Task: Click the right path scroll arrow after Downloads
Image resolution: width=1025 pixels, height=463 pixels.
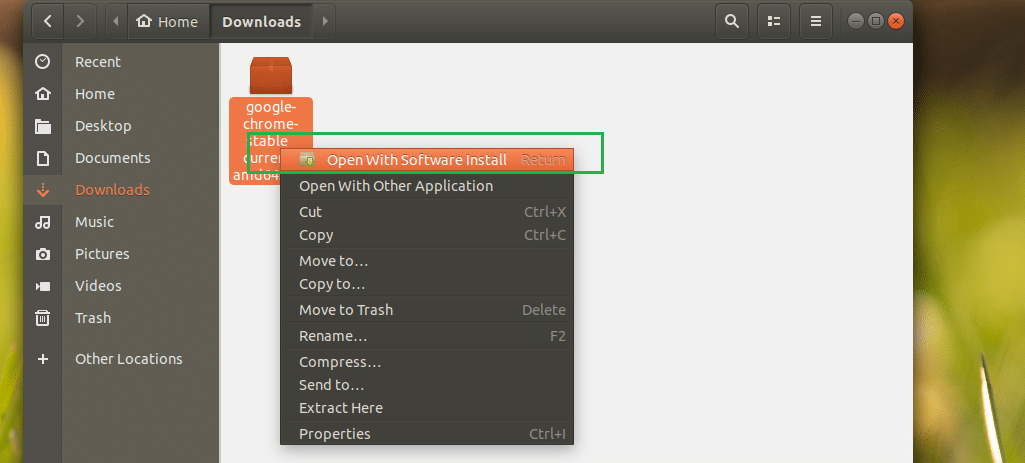Action: tap(325, 22)
